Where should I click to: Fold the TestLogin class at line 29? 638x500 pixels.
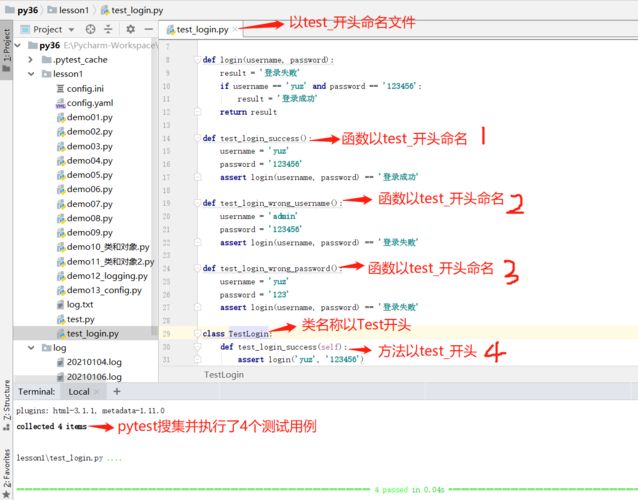(x=197, y=333)
